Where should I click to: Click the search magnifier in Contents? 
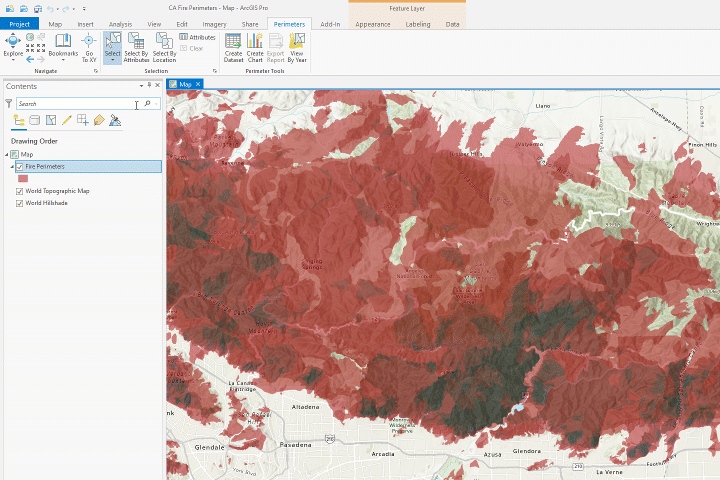147,103
